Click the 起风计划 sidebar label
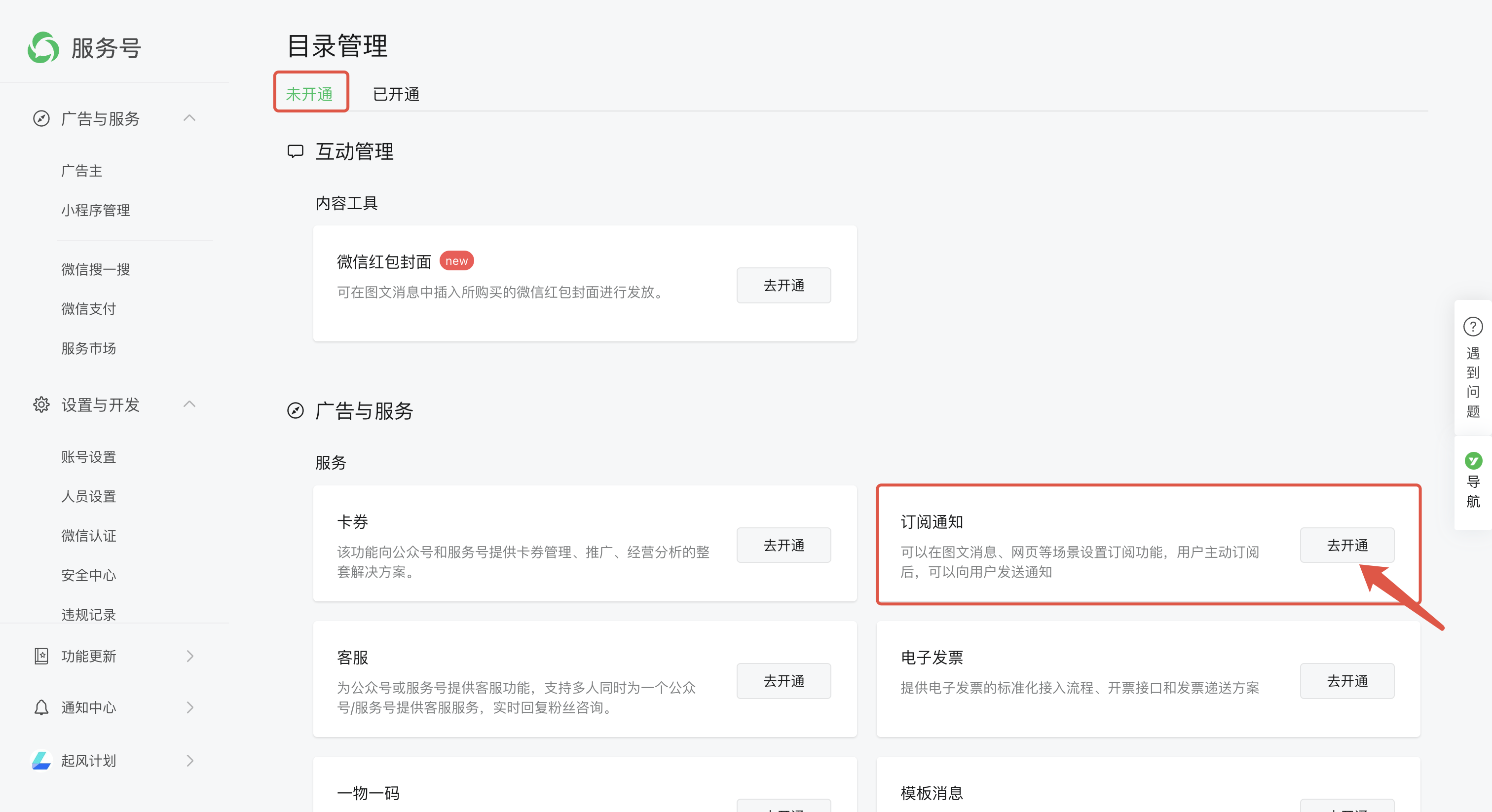The image size is (1492, 812). tap(89, 761)
